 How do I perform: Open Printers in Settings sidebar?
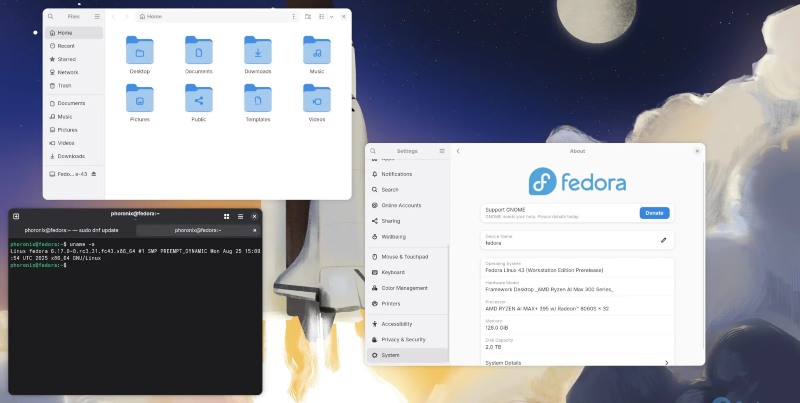pyautogui.click(x=408, y=304)
